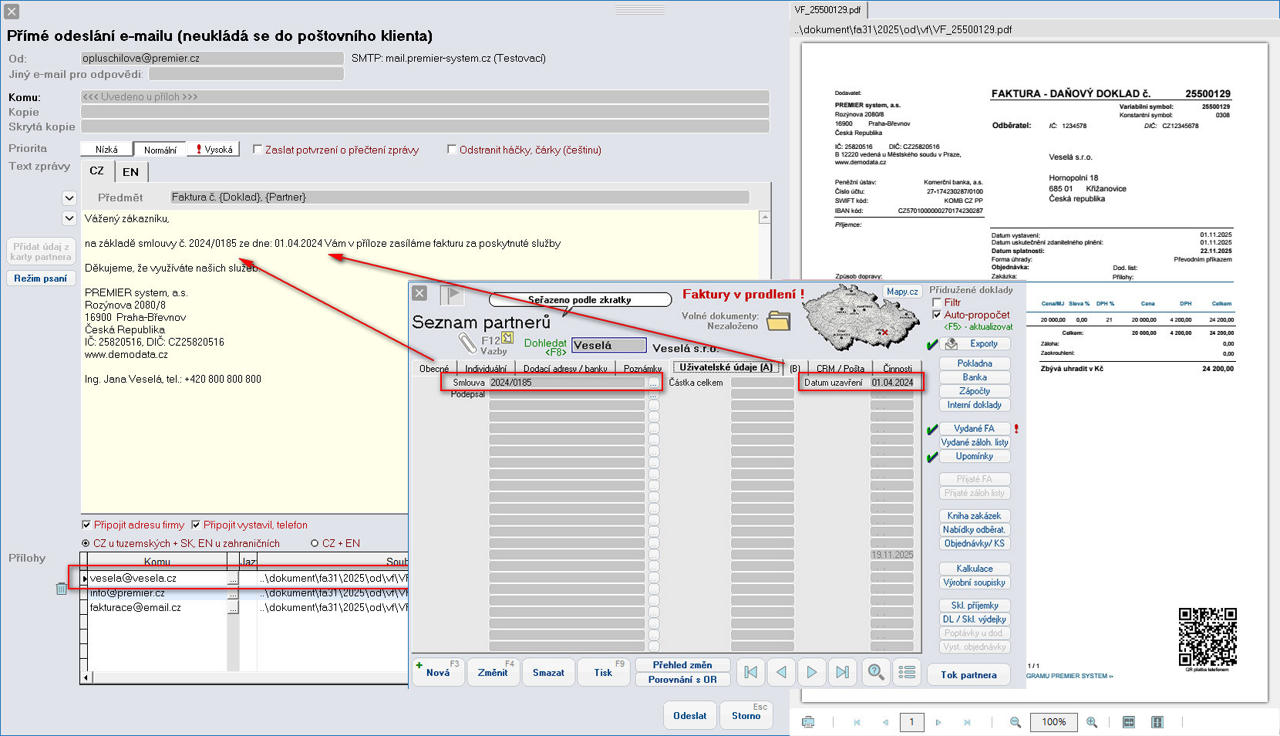Open the Volné dokumenty folder icon
The width and height of the screenshot is (1280, 736).
pos(778,321)
